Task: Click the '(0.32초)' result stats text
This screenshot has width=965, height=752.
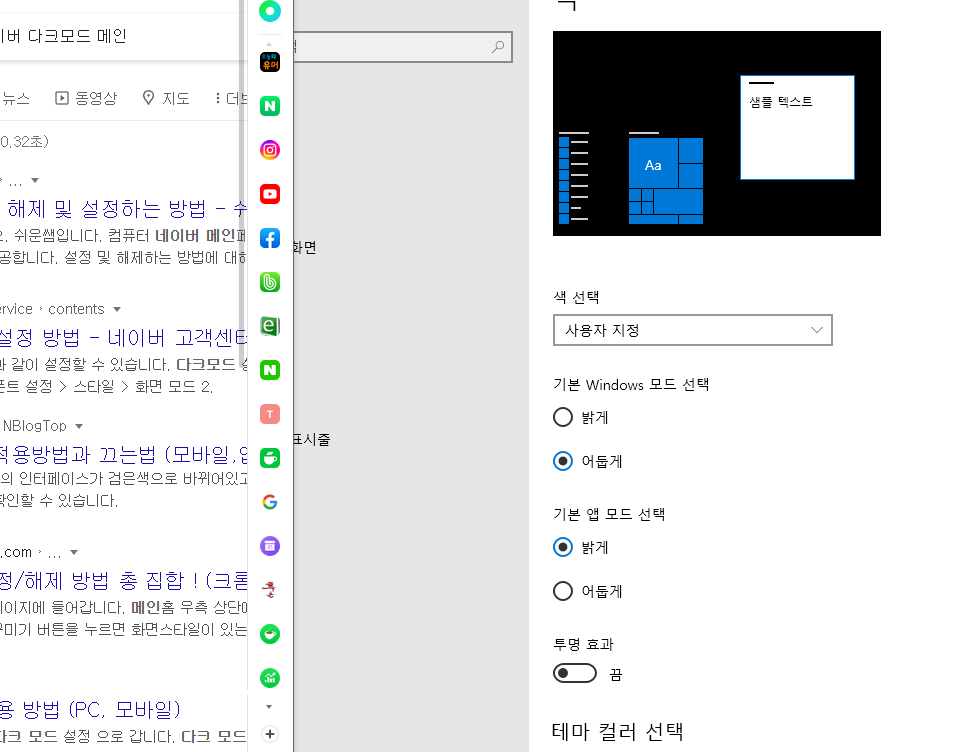Action: (x=23, y=142)
